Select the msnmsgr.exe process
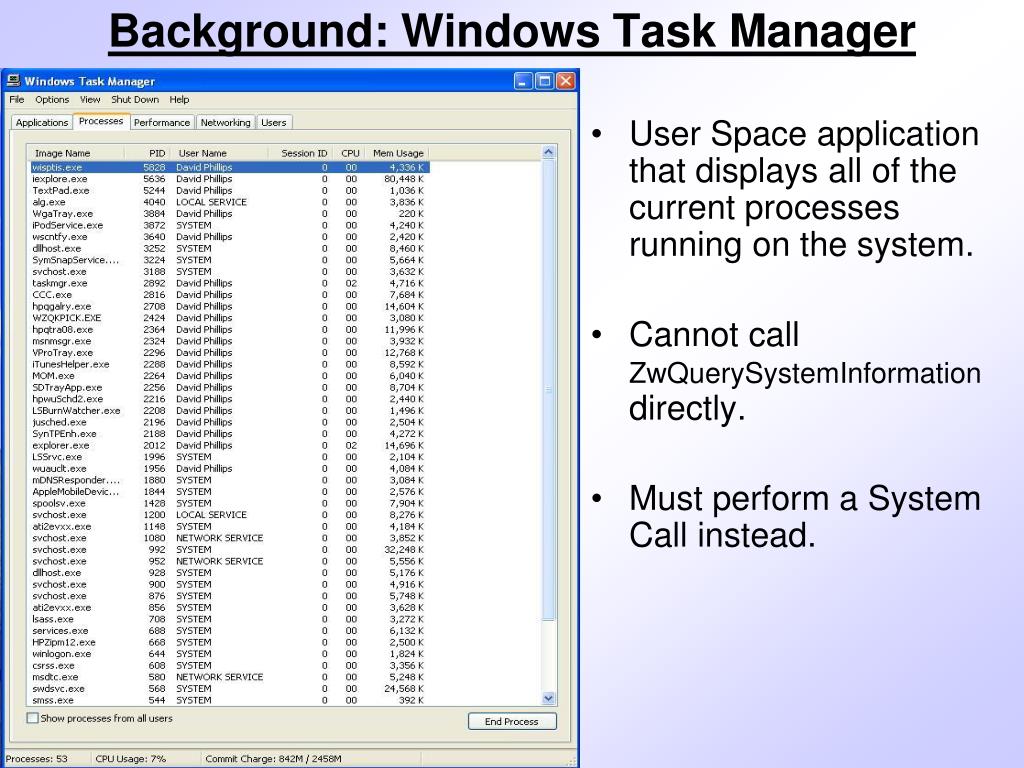The width and height of the screenshot is (1024, 768). click(x=230, y=341)
